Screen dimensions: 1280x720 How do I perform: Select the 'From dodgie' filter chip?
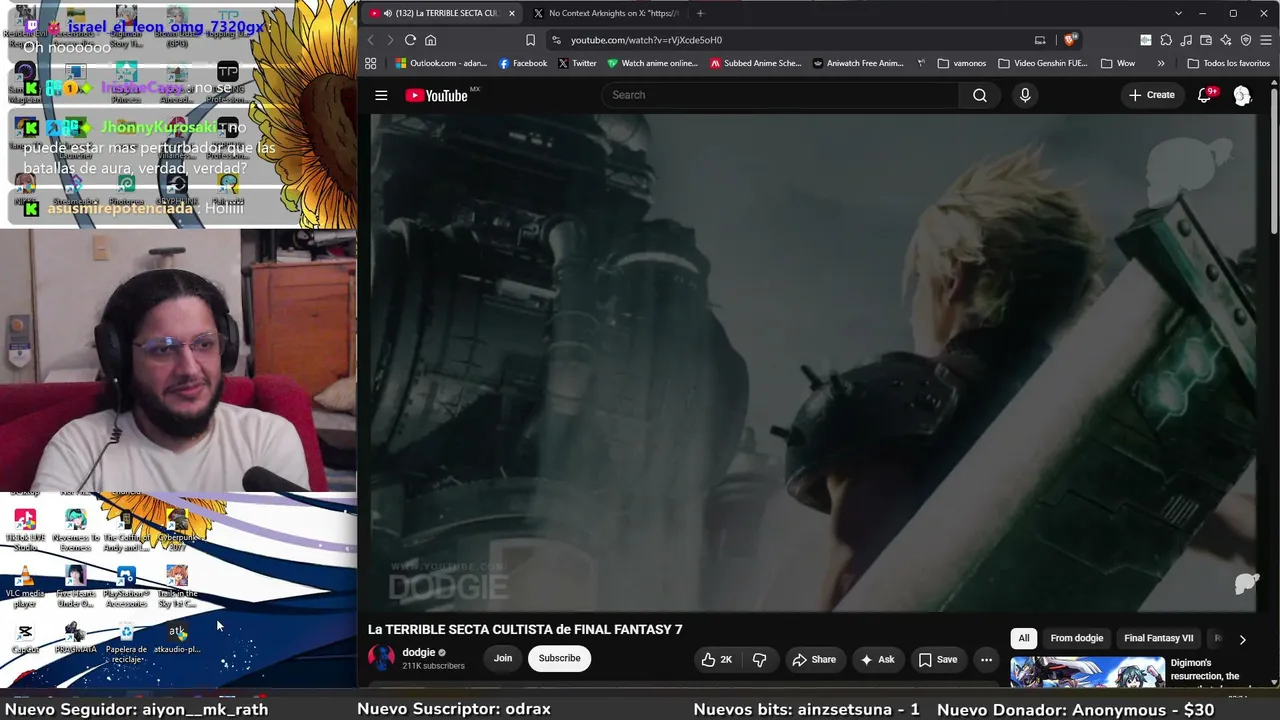(x=1077, y=638)
